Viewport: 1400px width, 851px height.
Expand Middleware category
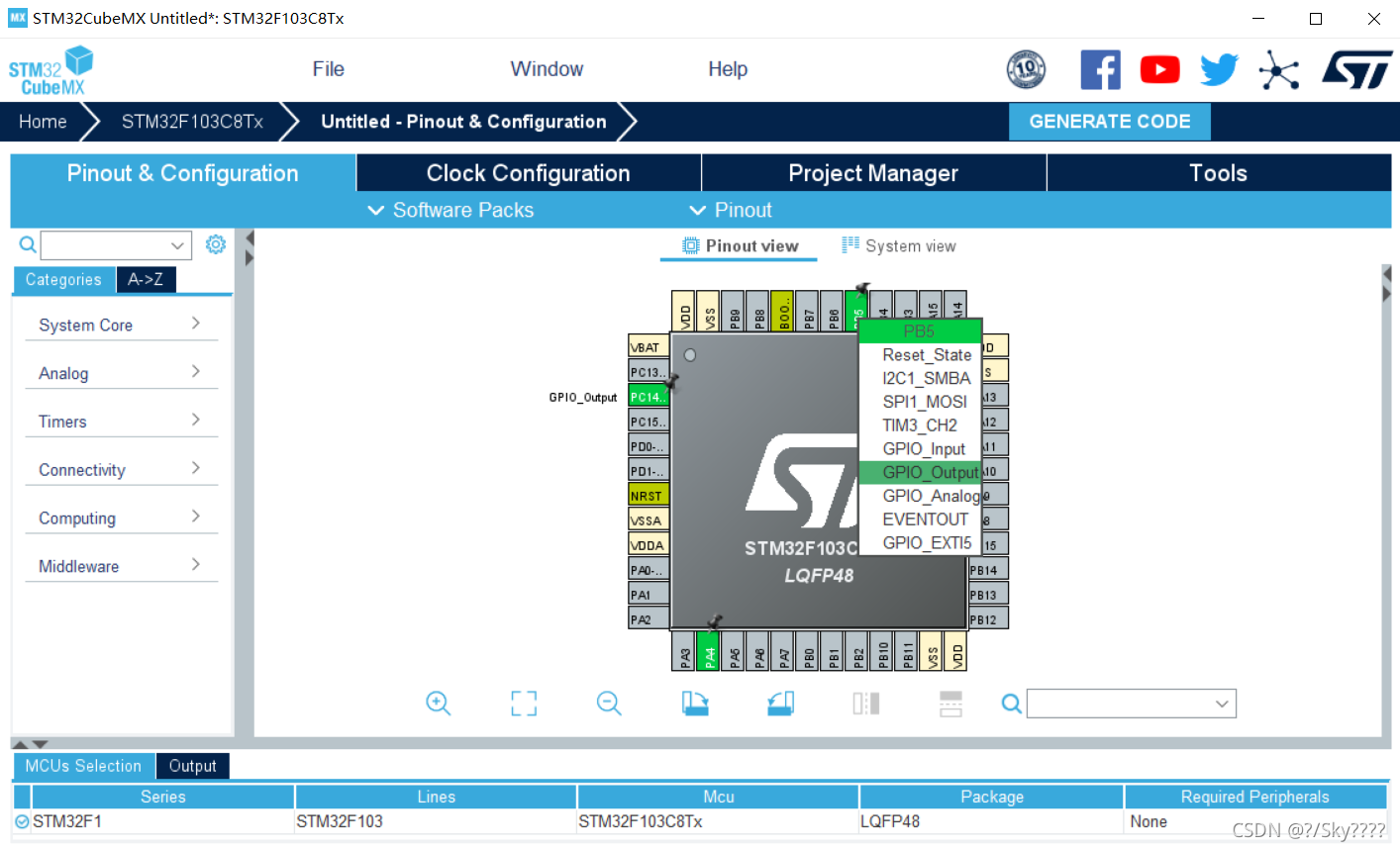tap(121, 566)
